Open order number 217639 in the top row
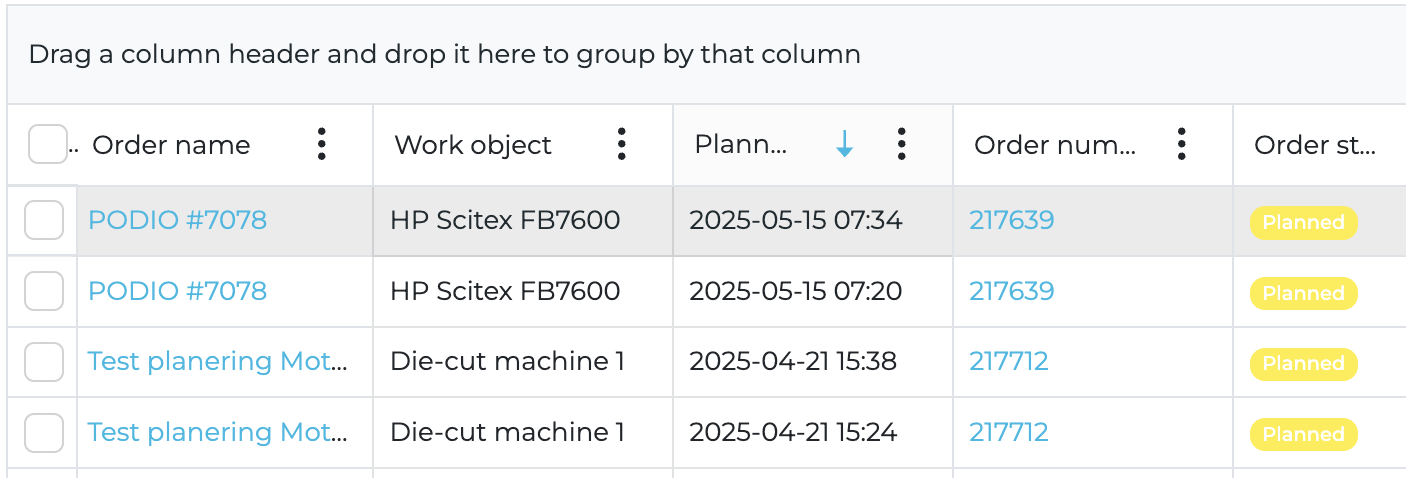This screenshot has height=478, width=1406. [1011, 220]
